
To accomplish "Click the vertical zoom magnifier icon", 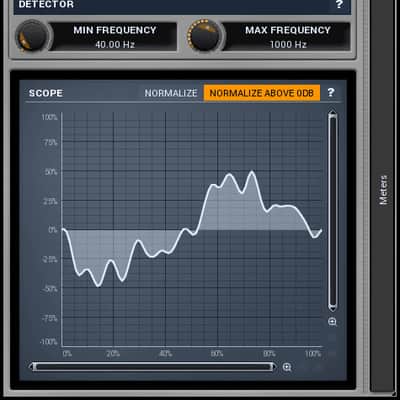I will 332,322.
